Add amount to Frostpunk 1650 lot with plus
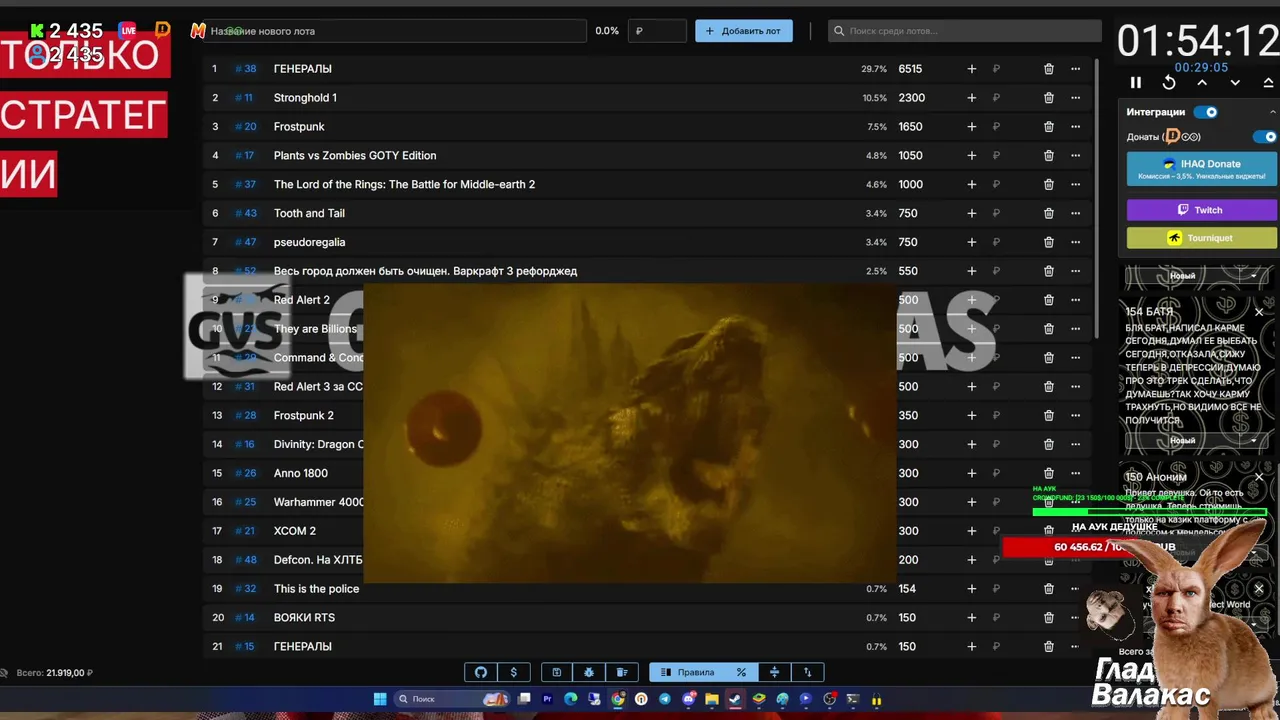Screen dimensions: 1280x720 971,127
